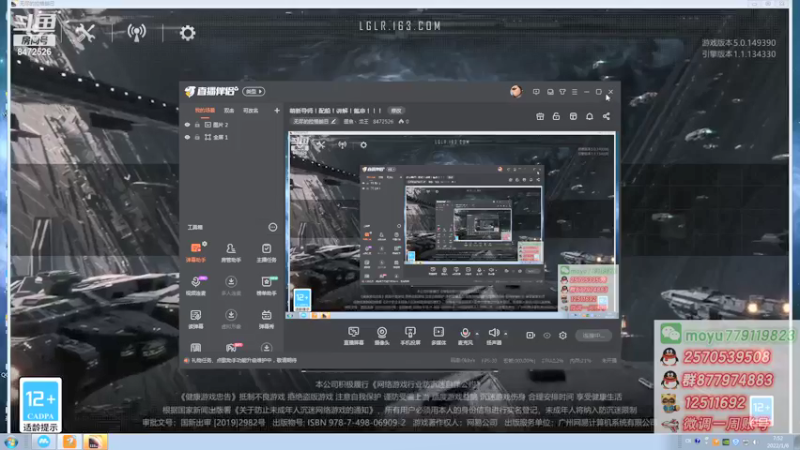800x450 pixels.
Task: Hide the 全屏 1 source layer
Action: coord(187,137)
